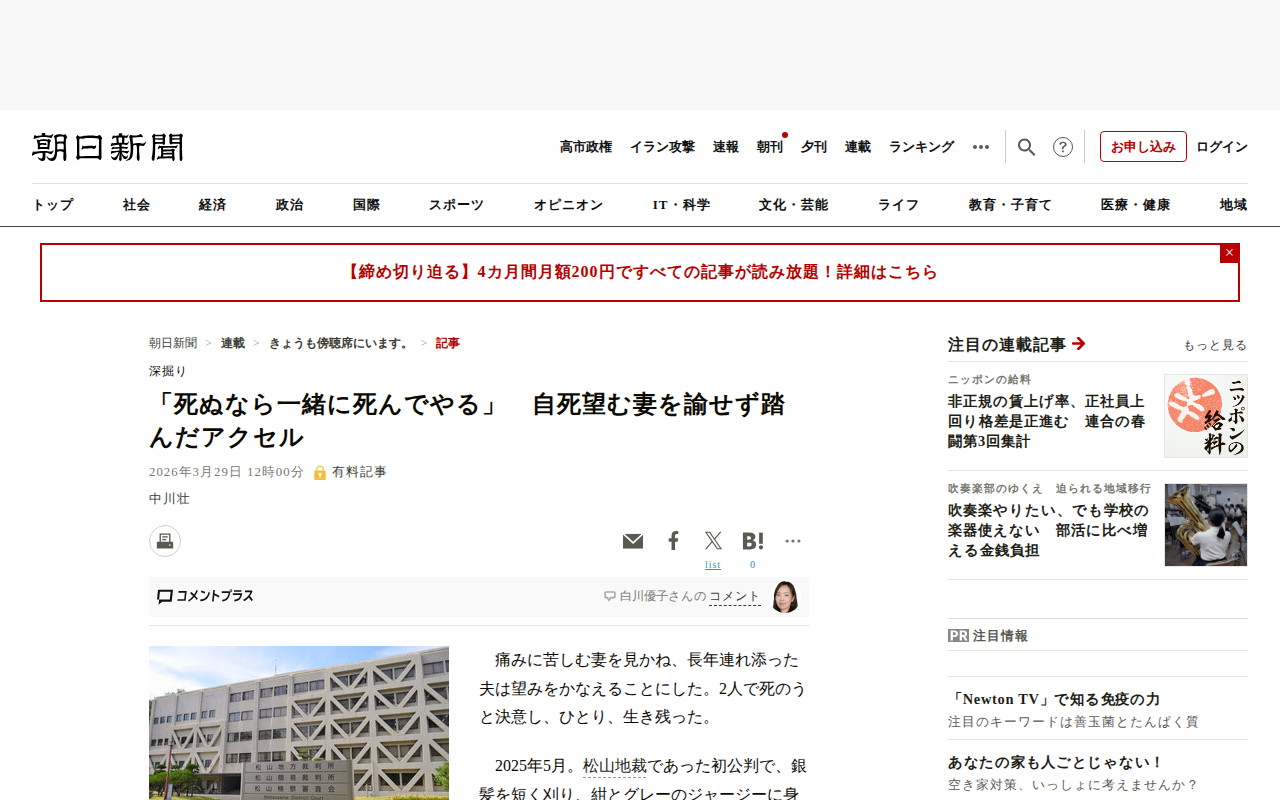The image size is (1280, 800).
Task: Click the commenter's avatar photo
Action: (785, 597)
